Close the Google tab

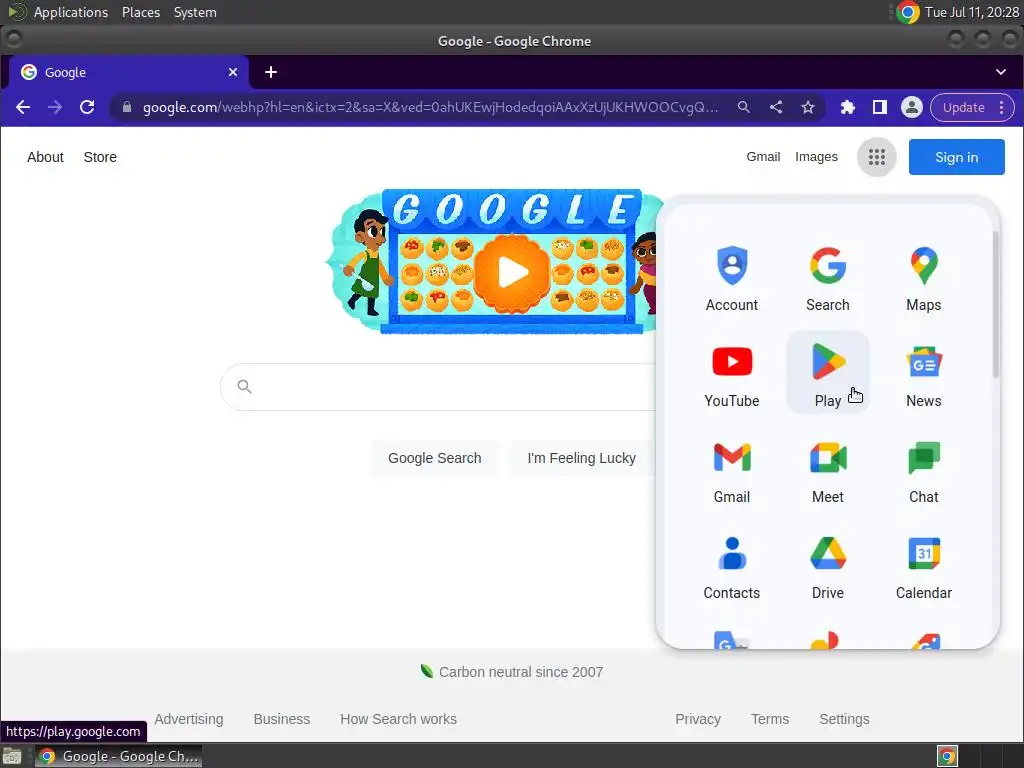(x=232, y=72)
